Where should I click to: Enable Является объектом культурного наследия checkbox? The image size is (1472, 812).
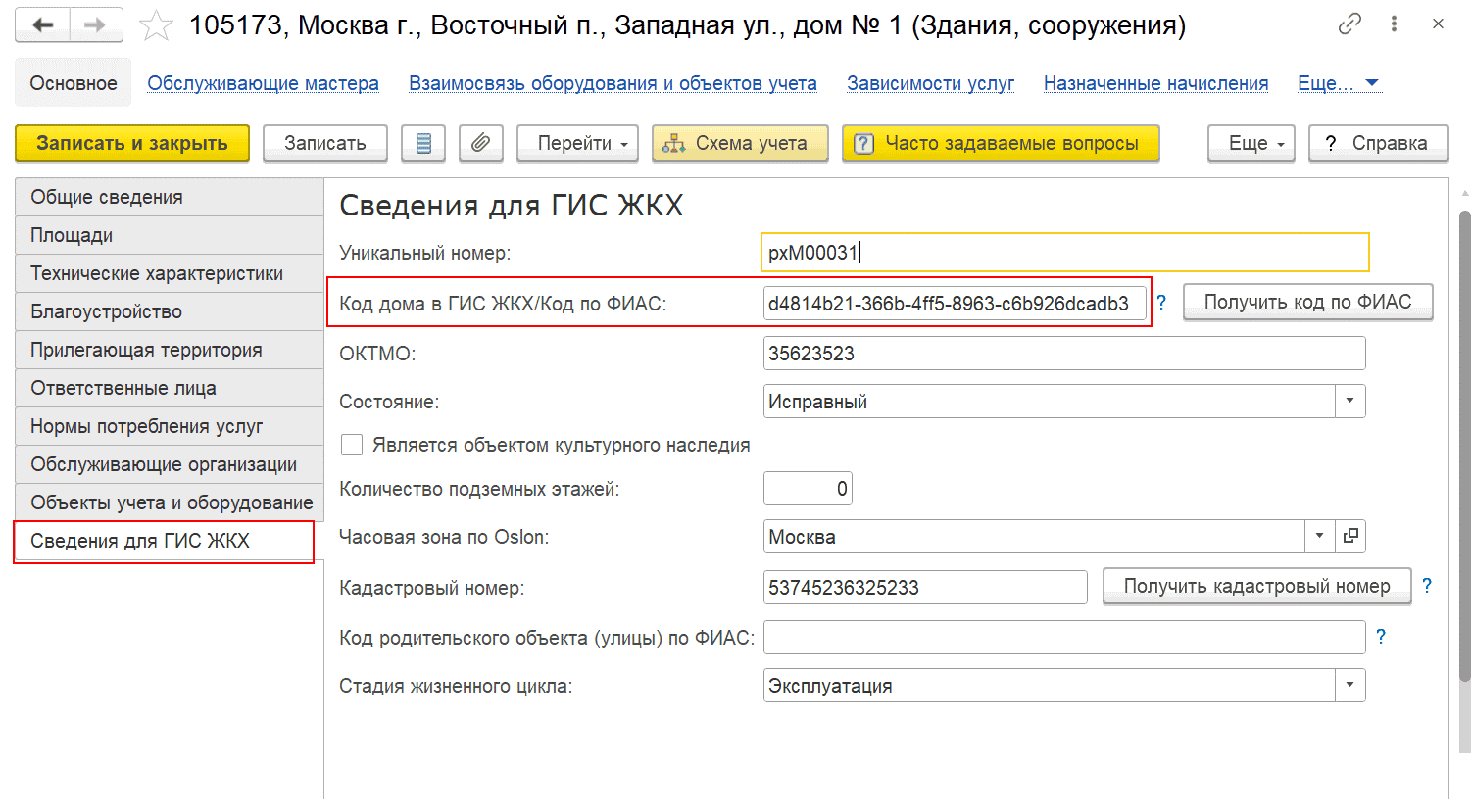352,445
